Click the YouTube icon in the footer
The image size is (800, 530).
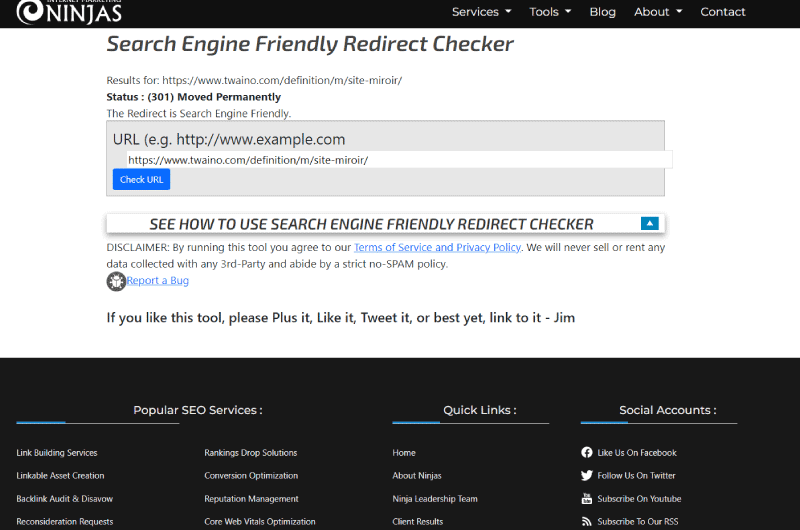[587, 498]
